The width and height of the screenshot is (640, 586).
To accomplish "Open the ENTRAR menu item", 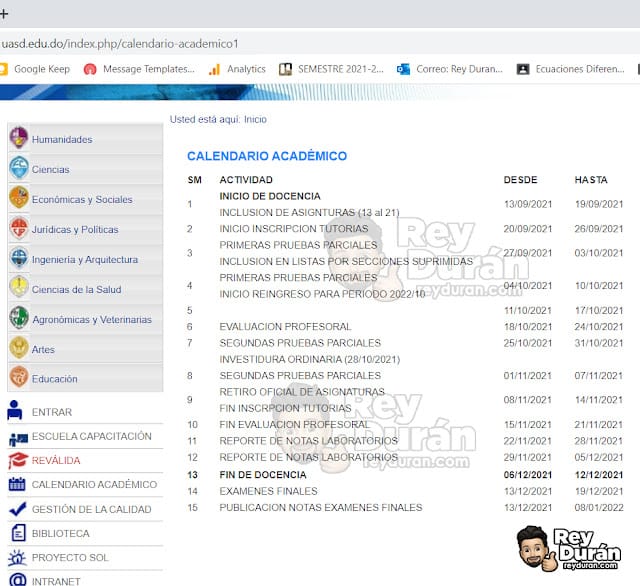I will pos(52,412).
